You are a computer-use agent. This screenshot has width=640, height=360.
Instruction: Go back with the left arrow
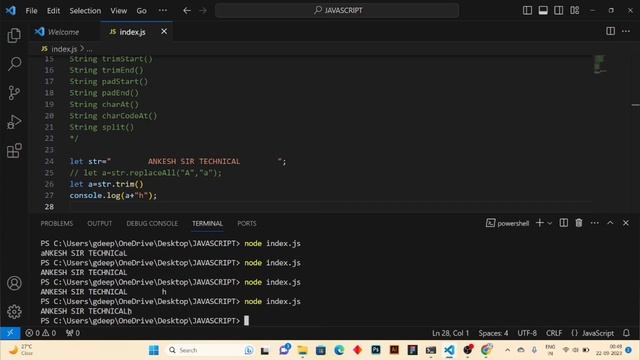(x=187, y=11)
